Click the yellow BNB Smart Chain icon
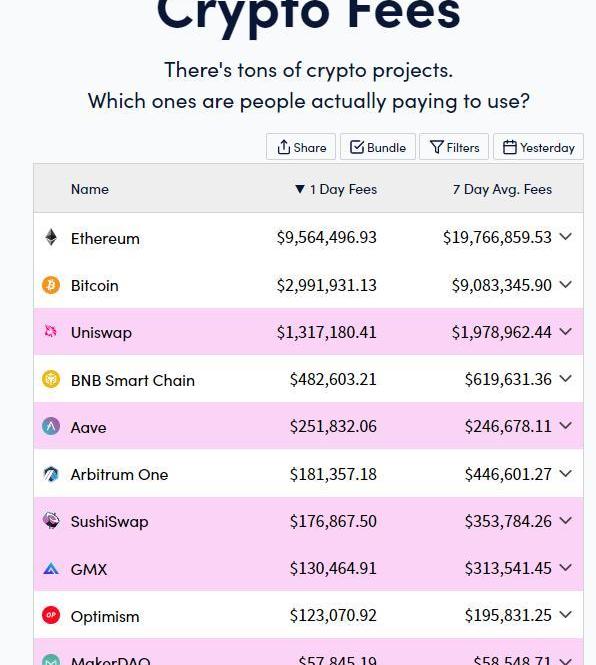596x665 pixels. (x=51, y=379)
